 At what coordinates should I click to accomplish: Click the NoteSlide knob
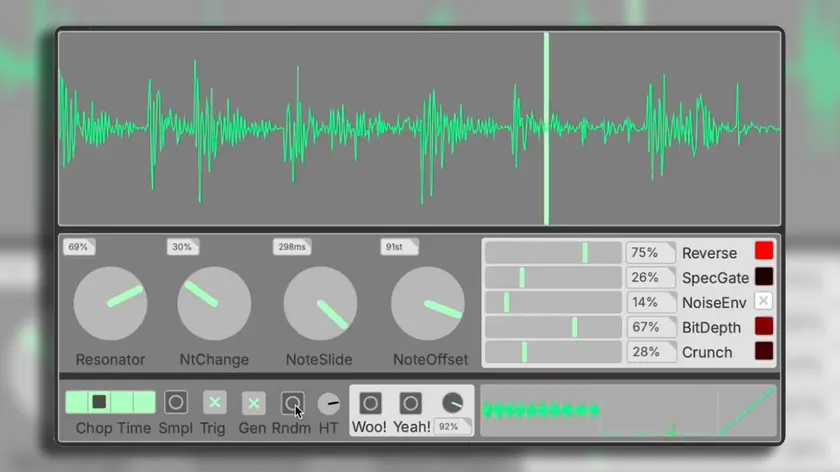(320, 303)
